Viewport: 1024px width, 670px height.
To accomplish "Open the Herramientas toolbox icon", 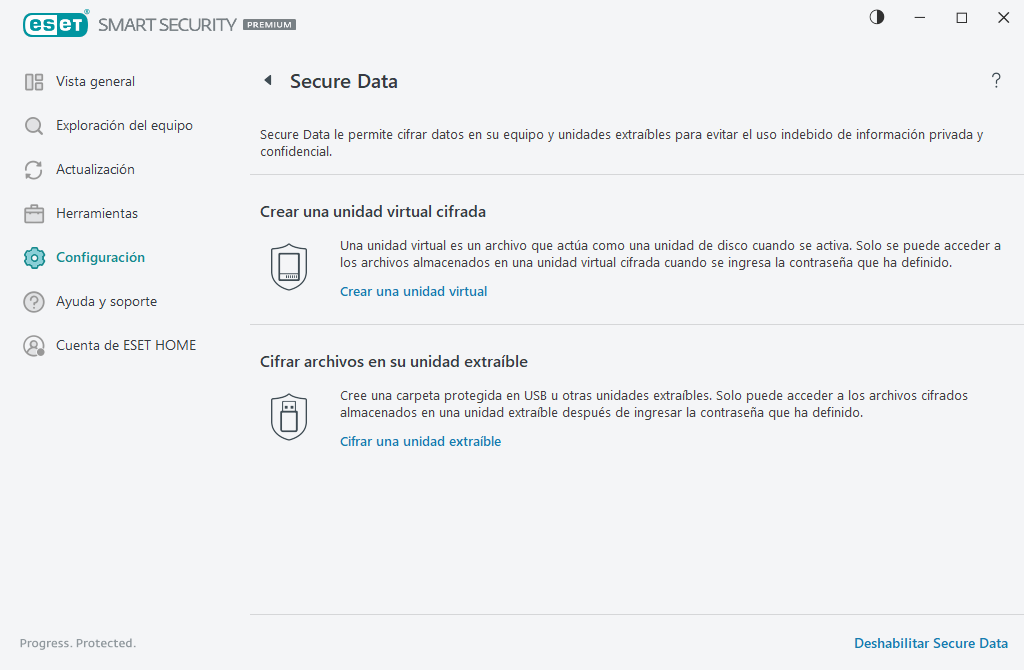I will pos(33,213).
